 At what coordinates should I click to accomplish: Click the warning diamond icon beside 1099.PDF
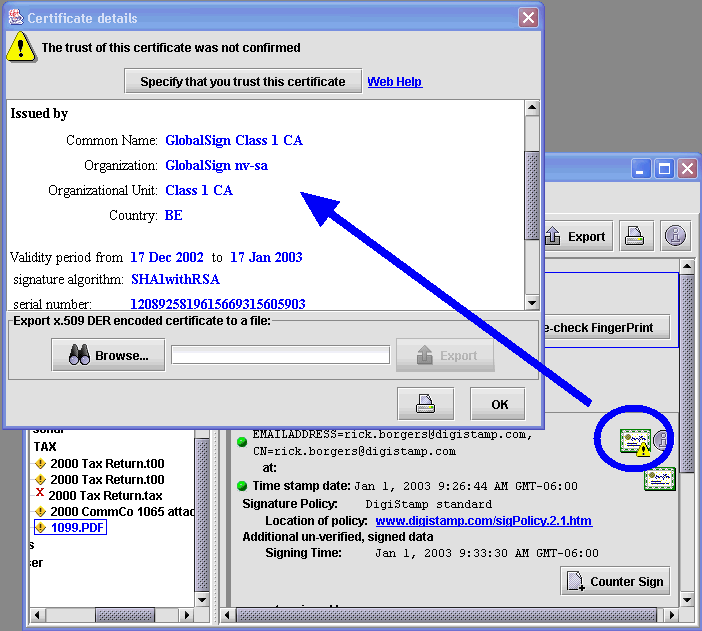click(41, 528)
